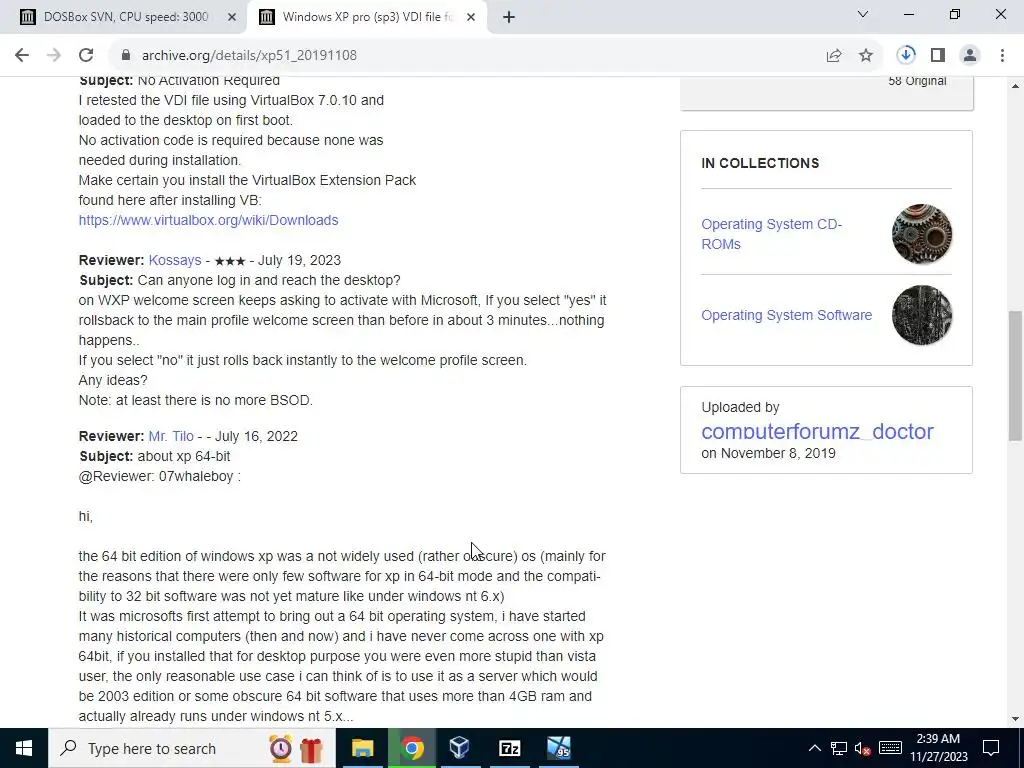Open Operating System CD-ROMs collection
Viewport: 1024px width, 768px height.
click(x=771, y=234)
